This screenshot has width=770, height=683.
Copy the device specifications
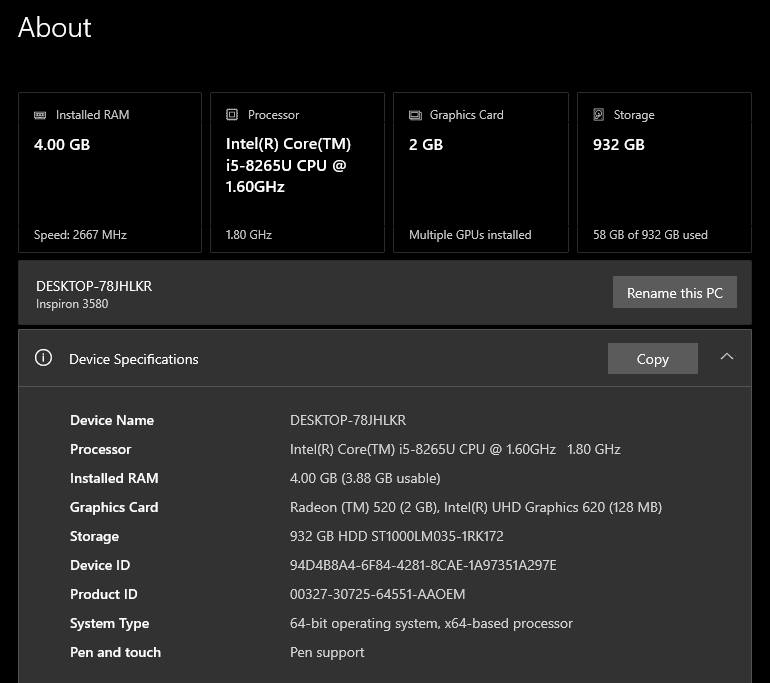pos(653,358)
